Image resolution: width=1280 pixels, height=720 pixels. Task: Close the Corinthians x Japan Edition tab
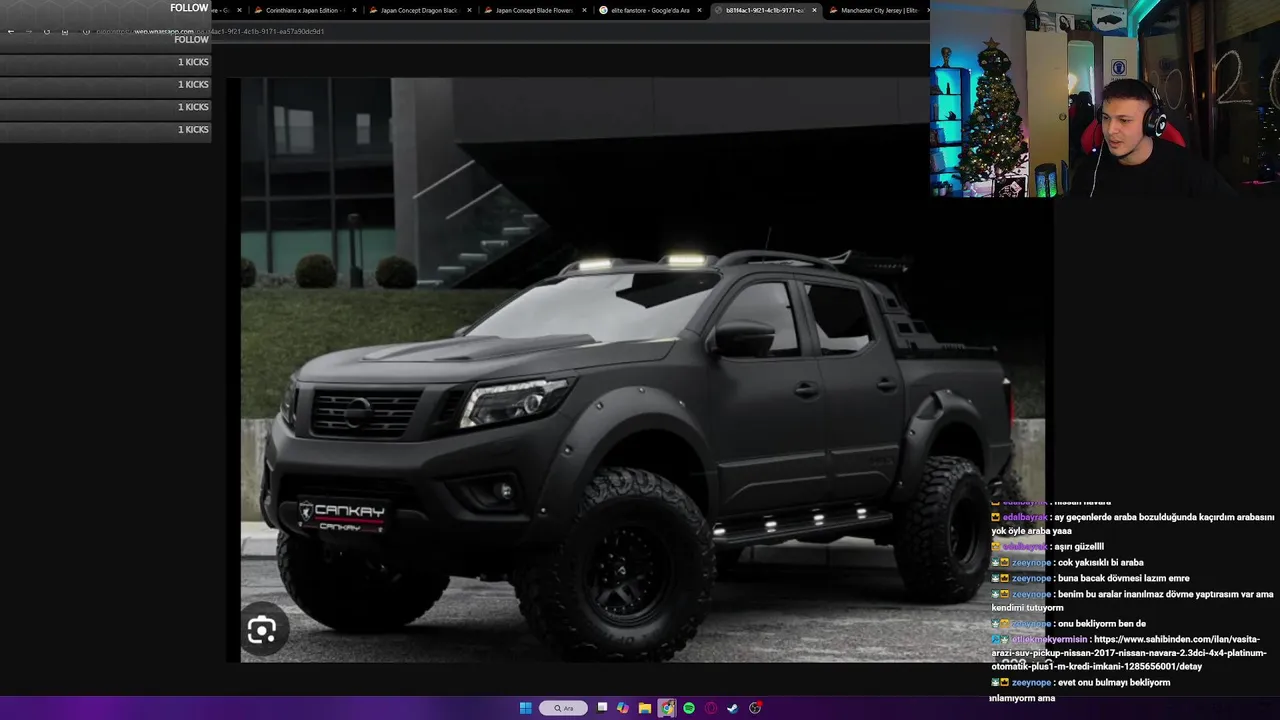click(354, 10)
